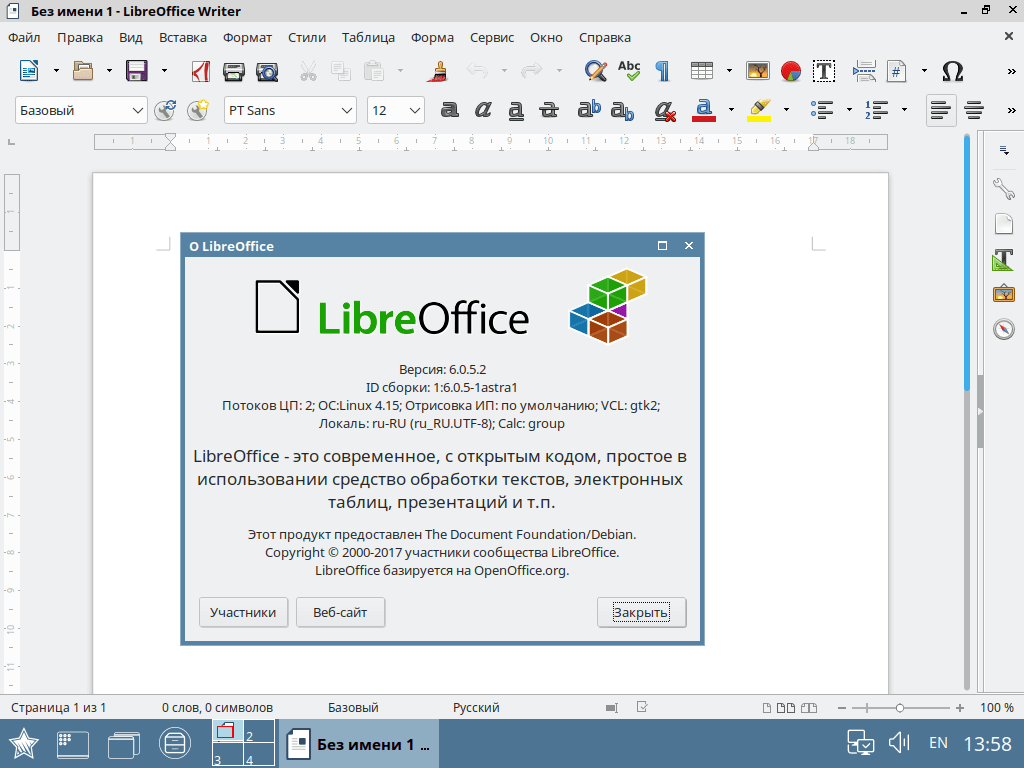Open the font size 12 dropdown

(414, 110)
